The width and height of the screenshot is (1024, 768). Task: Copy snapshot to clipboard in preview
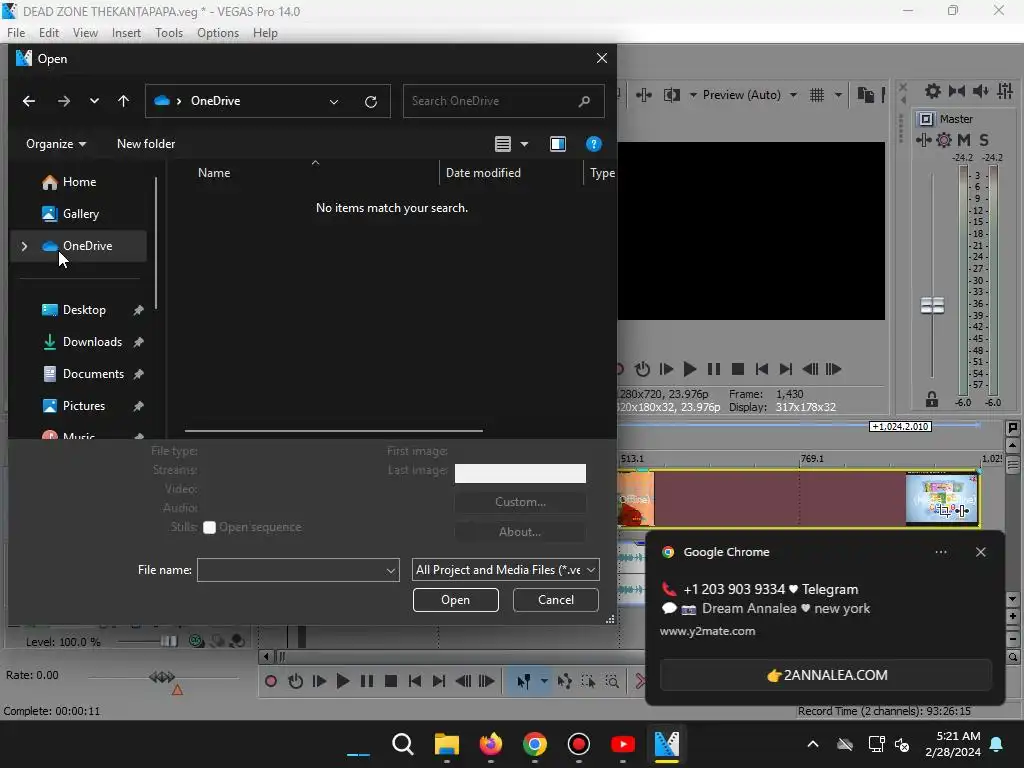865,95
